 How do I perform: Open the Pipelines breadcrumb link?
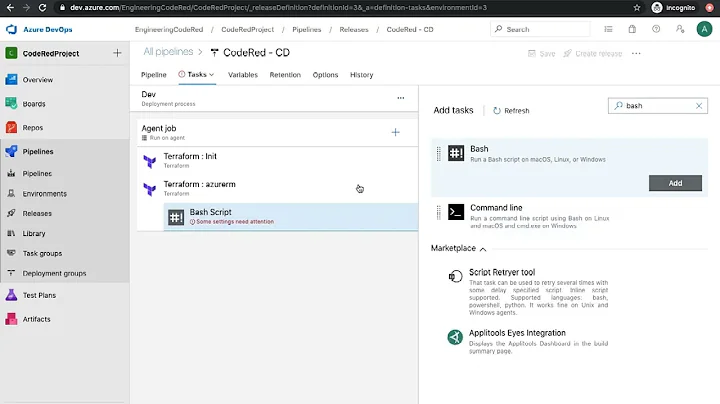(x=307, y=29)
